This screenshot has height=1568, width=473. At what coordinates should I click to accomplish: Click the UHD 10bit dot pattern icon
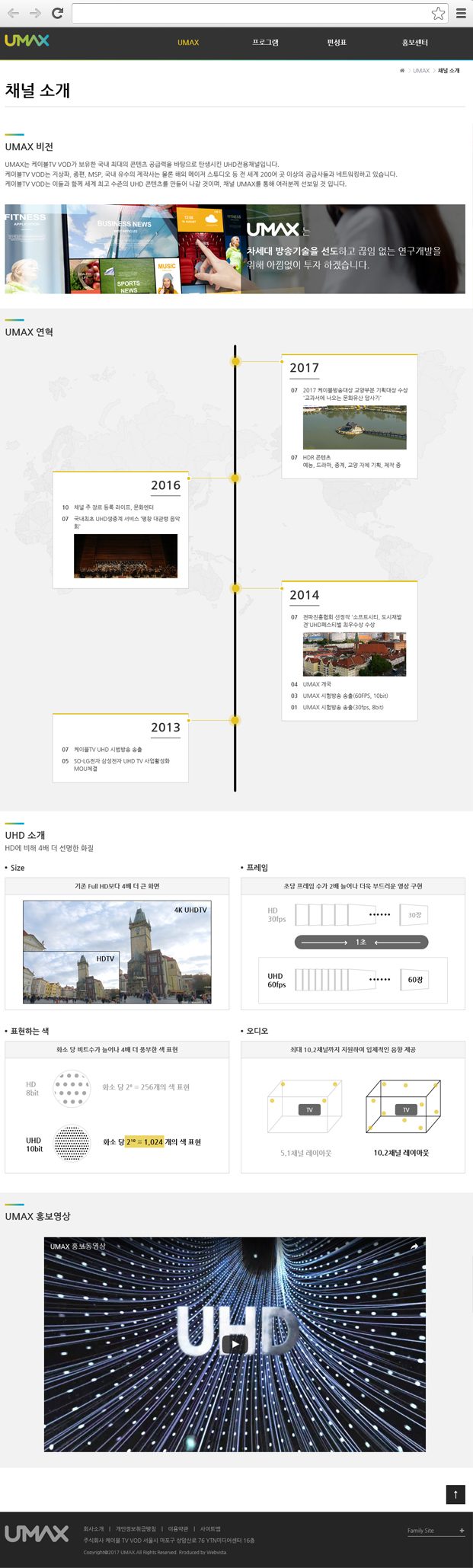[x=72, y=1143]
